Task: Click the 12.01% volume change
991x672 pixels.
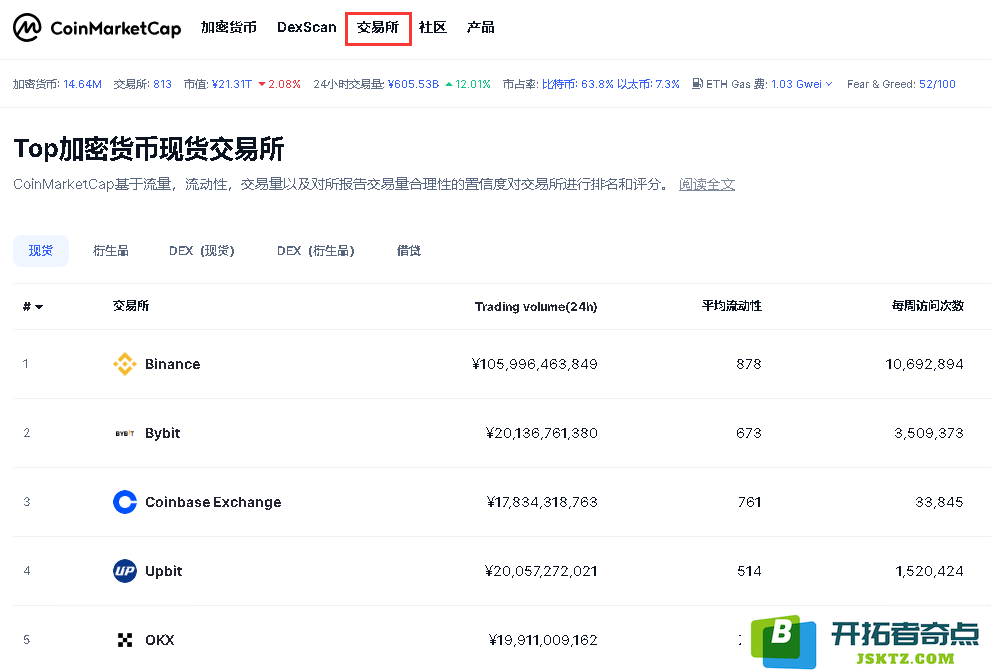Action: tap(468, 84)
